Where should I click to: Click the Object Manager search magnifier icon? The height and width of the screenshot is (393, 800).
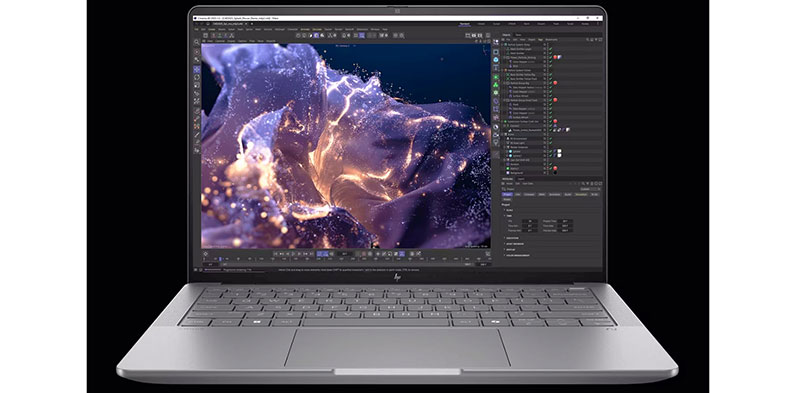coord(587,40)
